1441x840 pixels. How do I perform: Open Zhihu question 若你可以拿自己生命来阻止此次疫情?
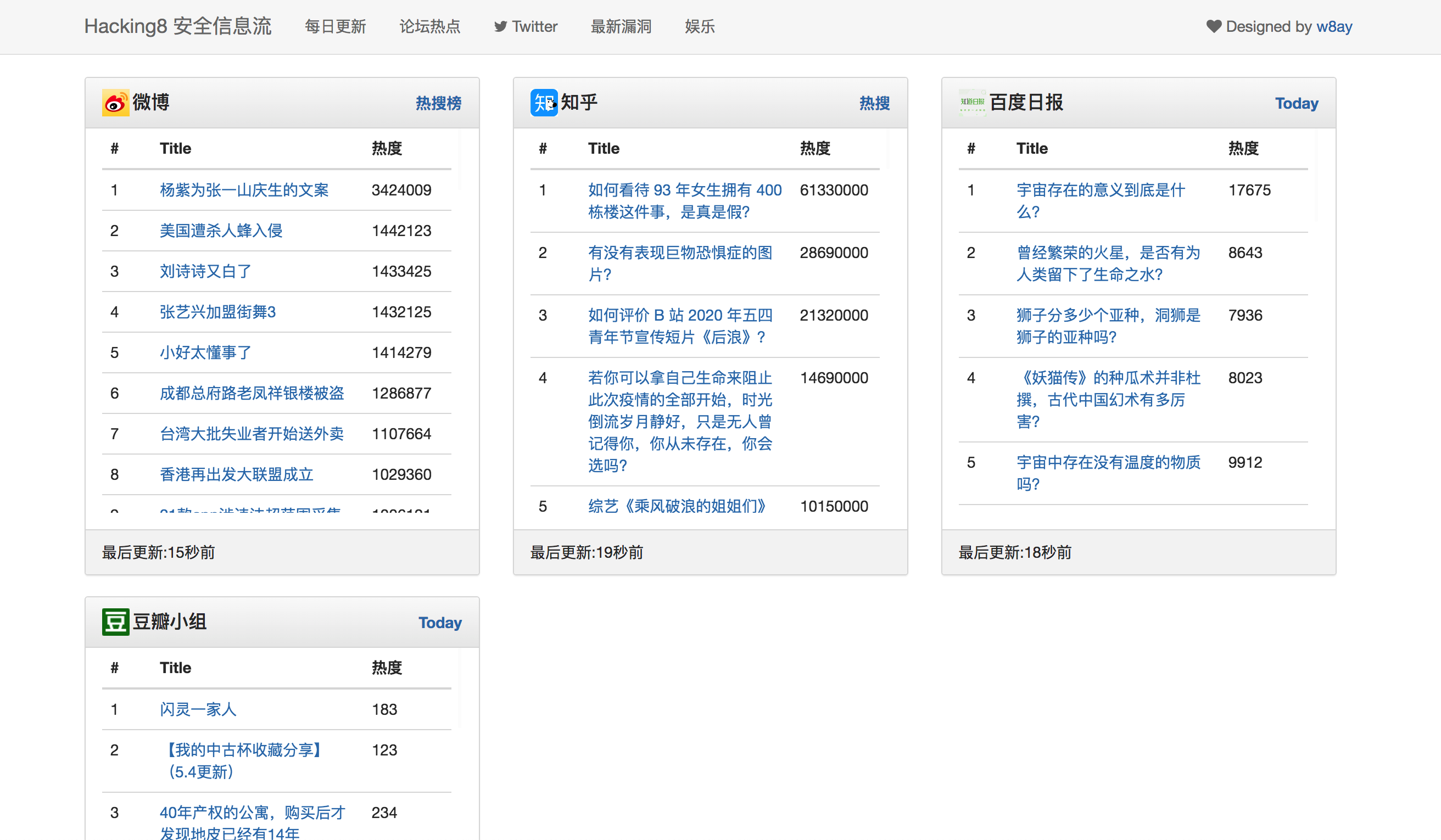click(680, 422)
